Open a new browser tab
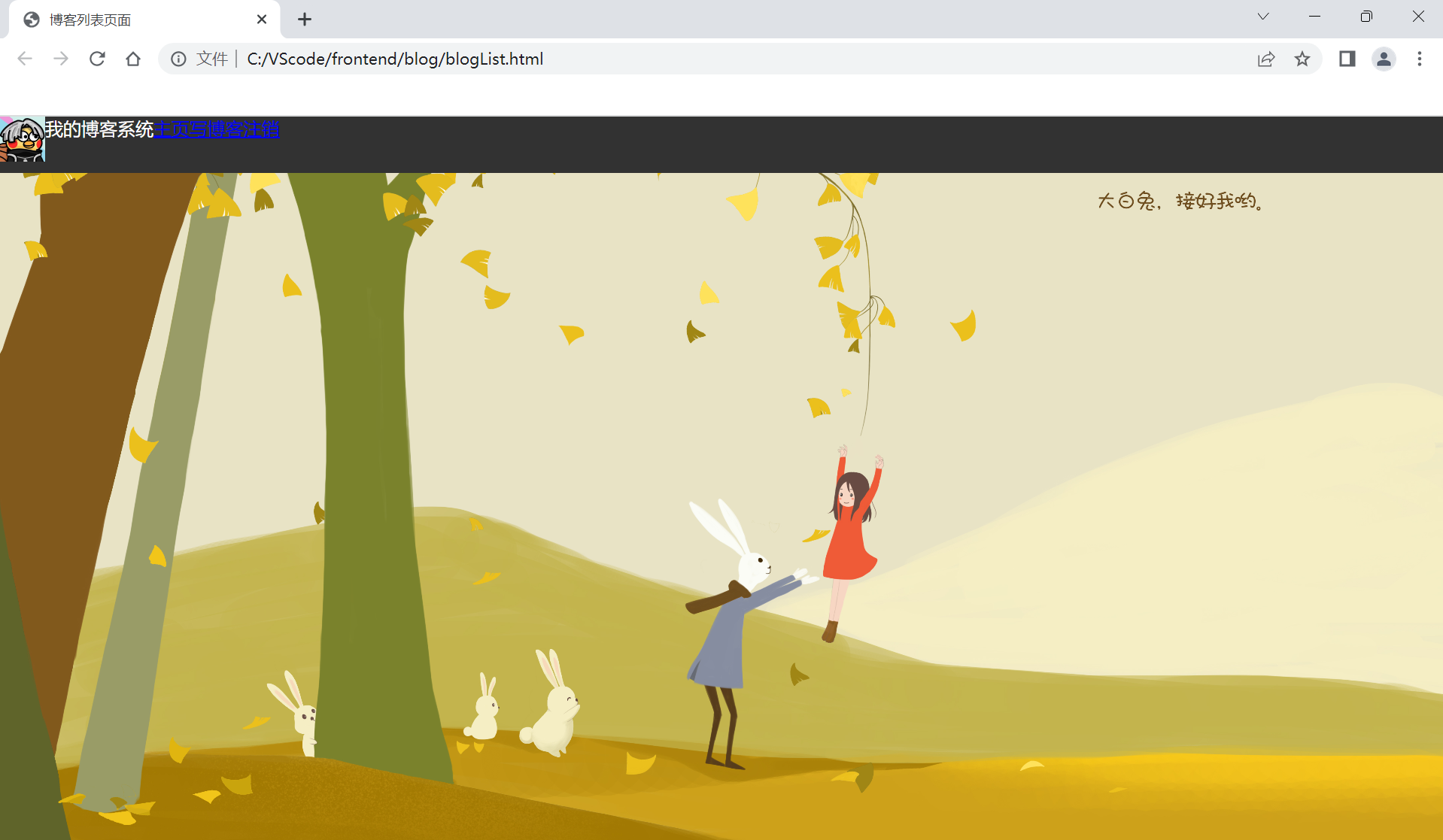This screenshot has height=840, width=1443. (305, 20)
